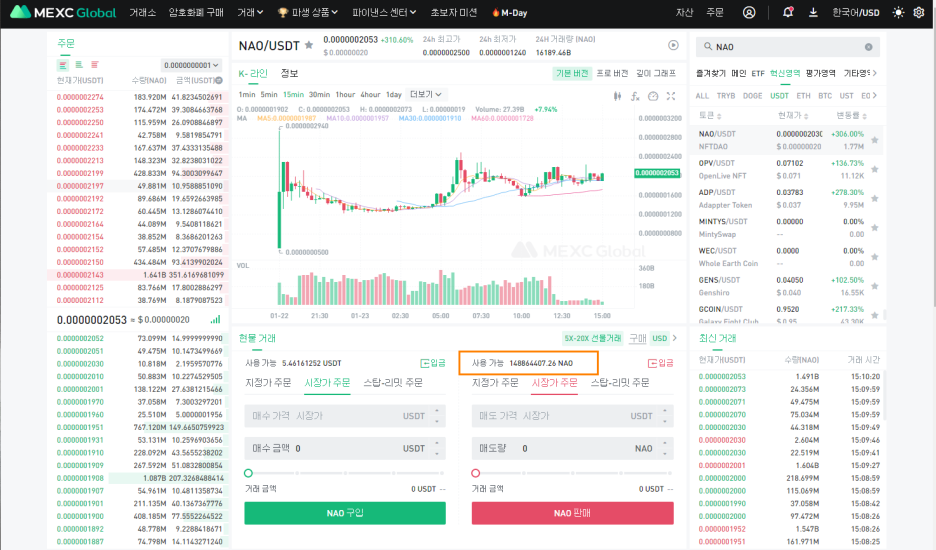Open 암호화폐 구매 in top navigation

click(x=196, y=13)
